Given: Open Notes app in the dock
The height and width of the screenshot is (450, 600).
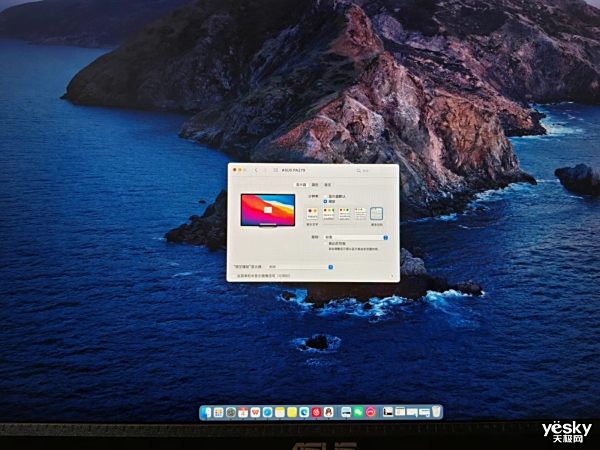Looking at the screenshot, I should tap(280, 412).
